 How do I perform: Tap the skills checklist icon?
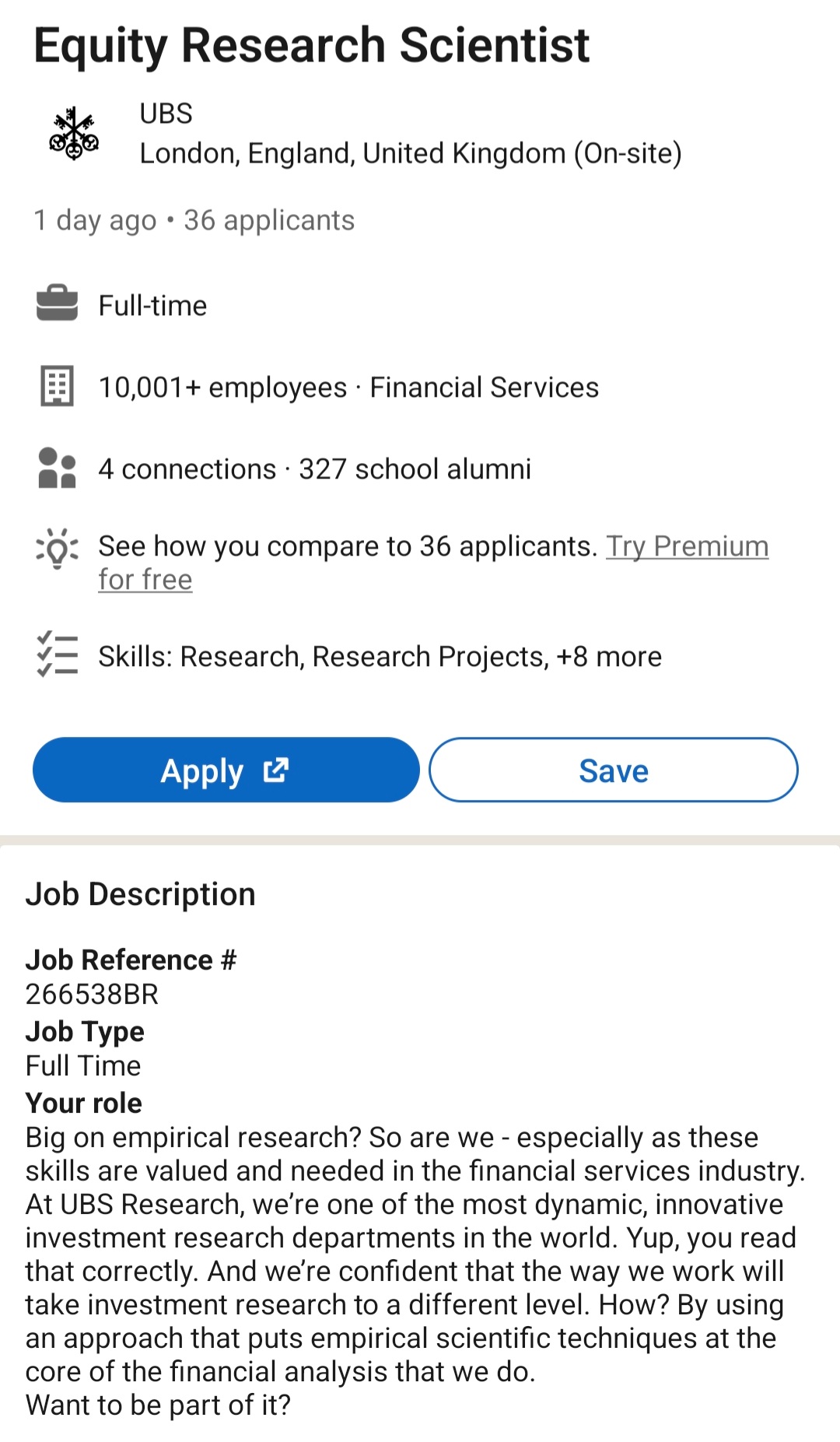pos(57,654)
